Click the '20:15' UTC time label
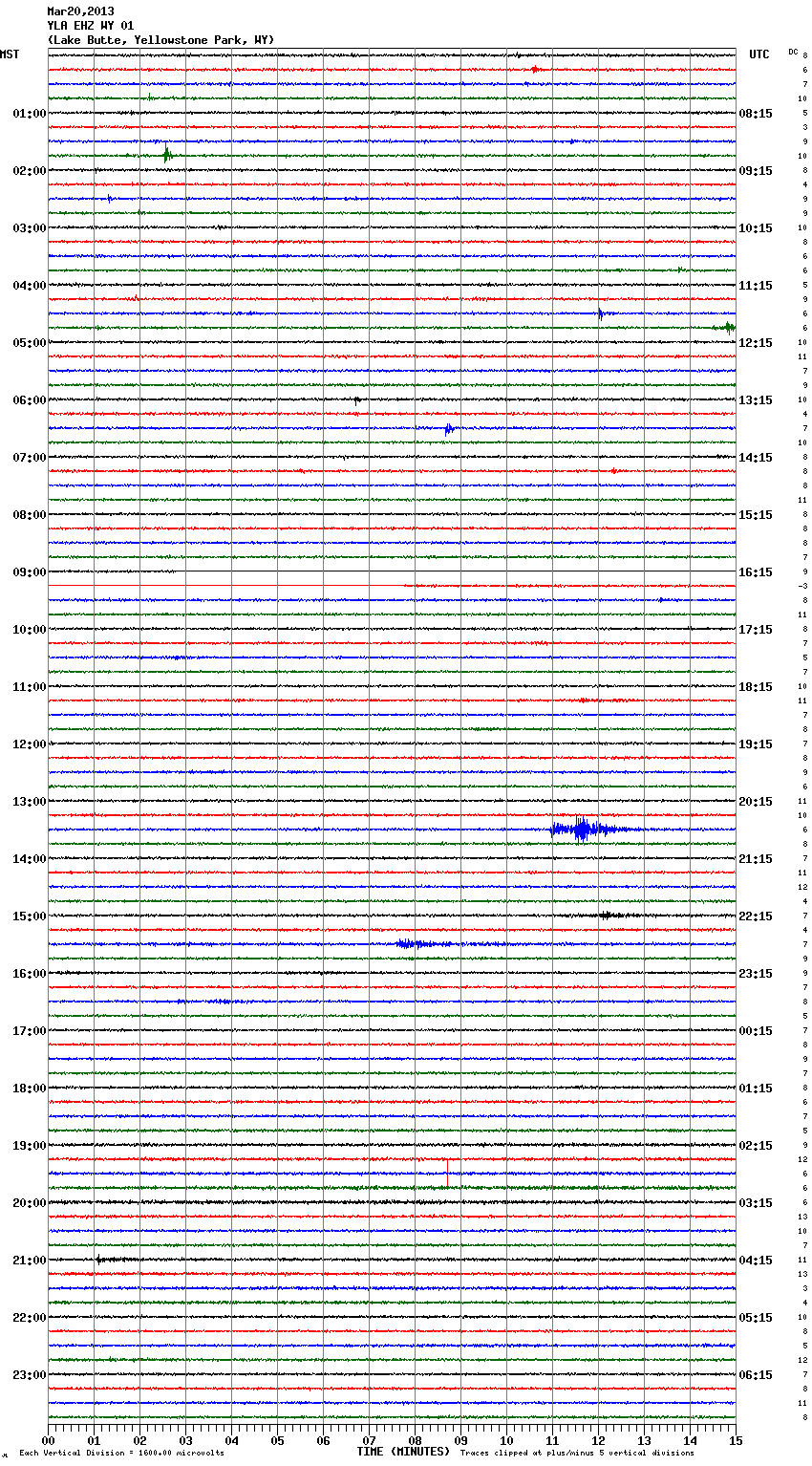 [756, 802]
